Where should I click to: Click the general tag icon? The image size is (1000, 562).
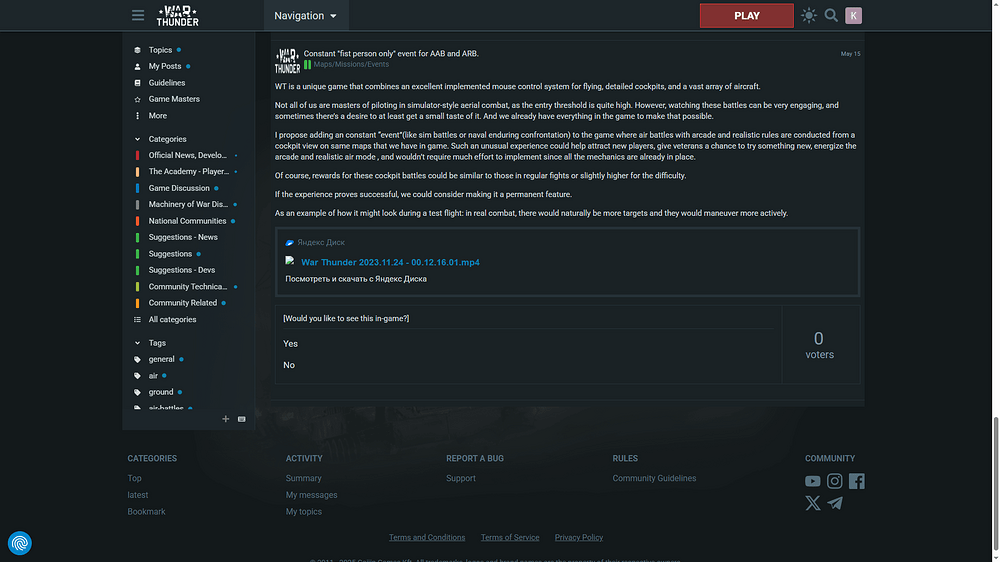(x=137, y=360)
